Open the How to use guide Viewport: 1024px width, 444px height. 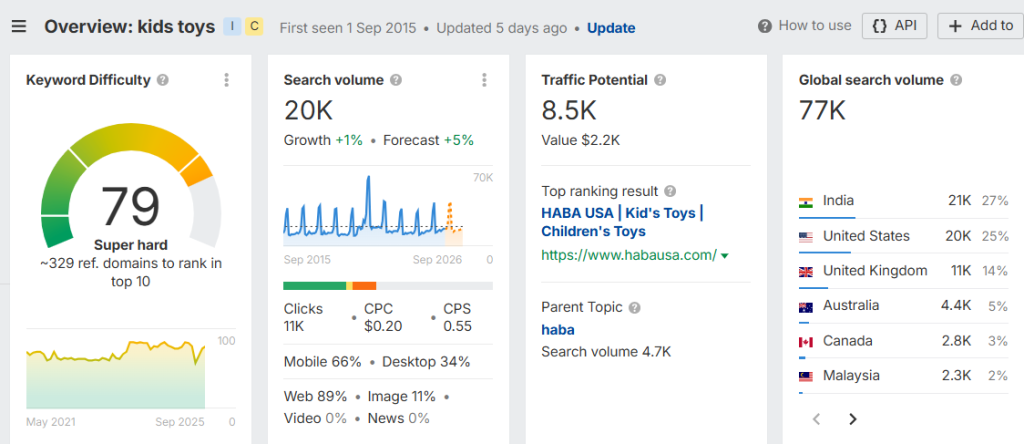point(805,26)
